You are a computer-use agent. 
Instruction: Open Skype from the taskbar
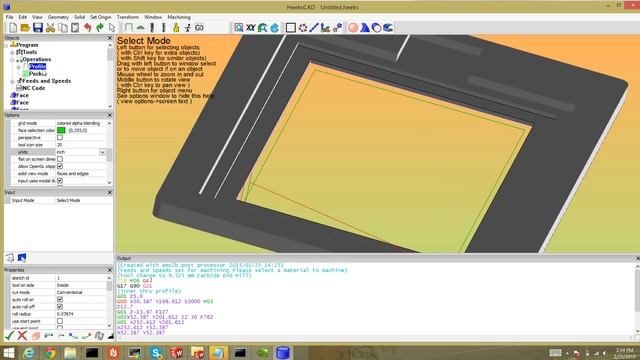[x=156, y=353]
